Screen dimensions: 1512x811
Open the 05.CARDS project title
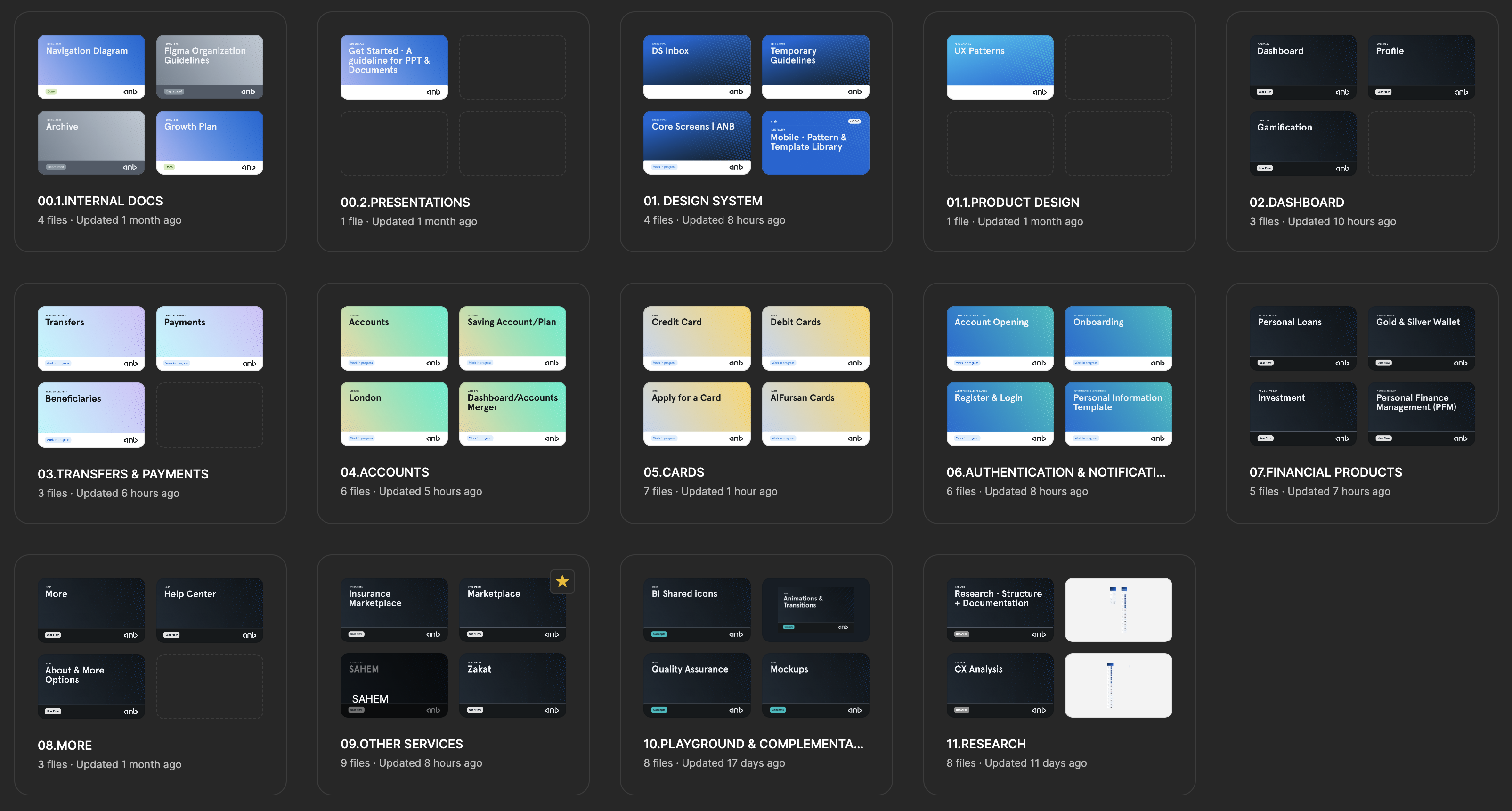[673, 472]
